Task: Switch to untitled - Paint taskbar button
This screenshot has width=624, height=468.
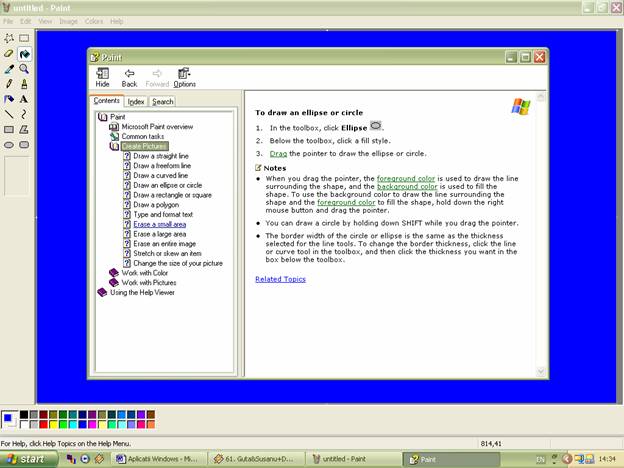Action: (352, 459)
